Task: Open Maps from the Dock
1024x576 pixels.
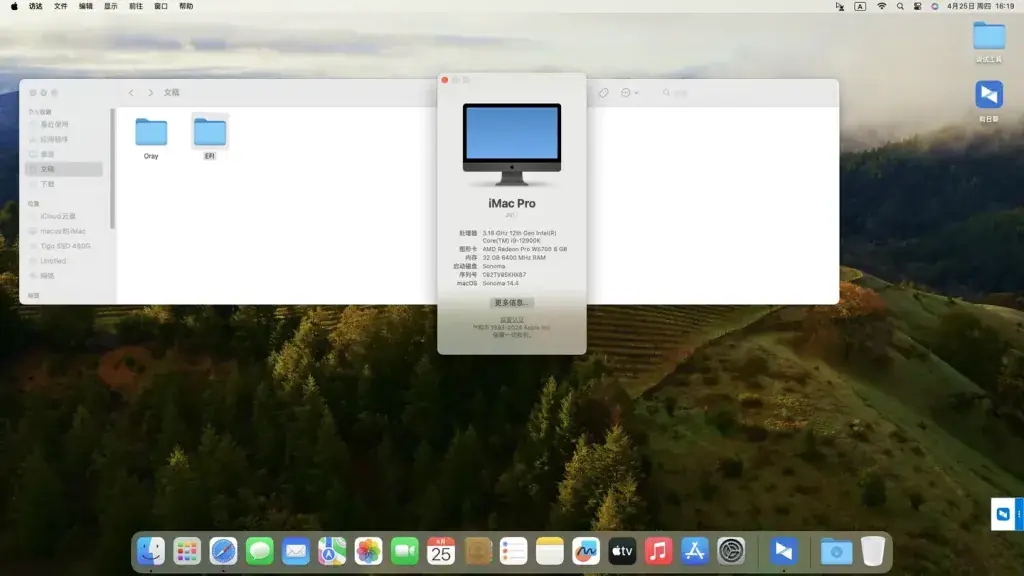Action: (332, 551)
